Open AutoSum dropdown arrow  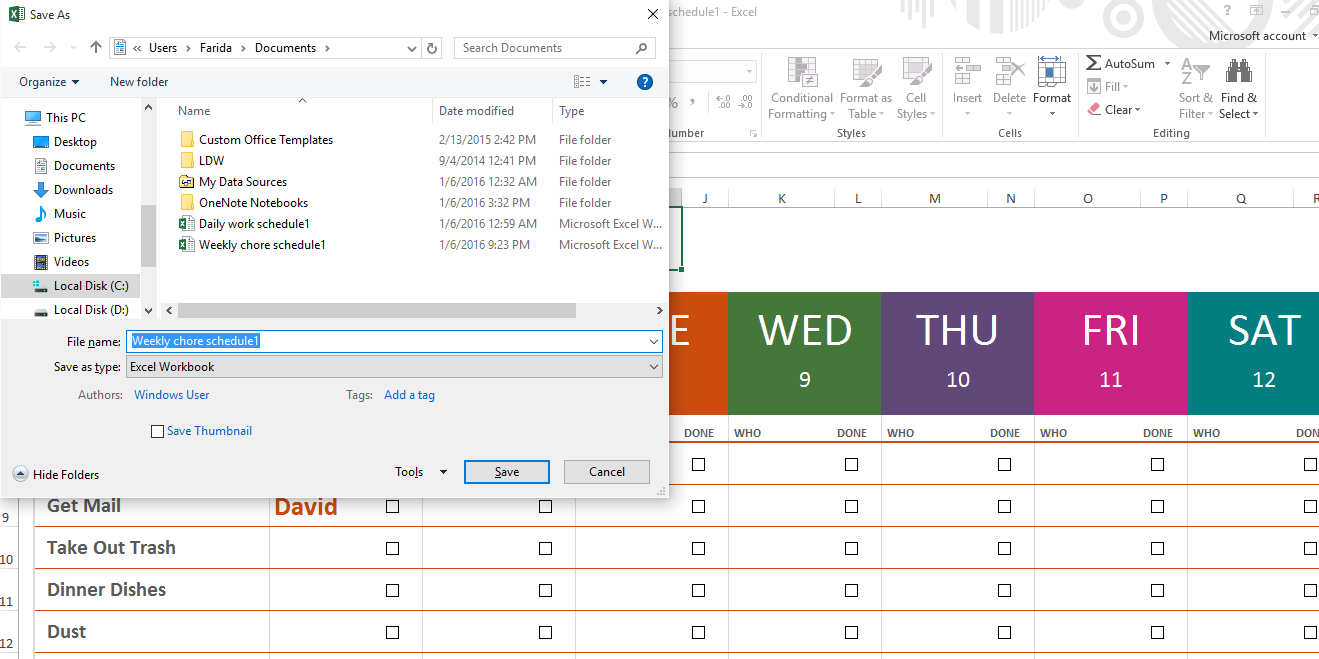coord(1165,63)
